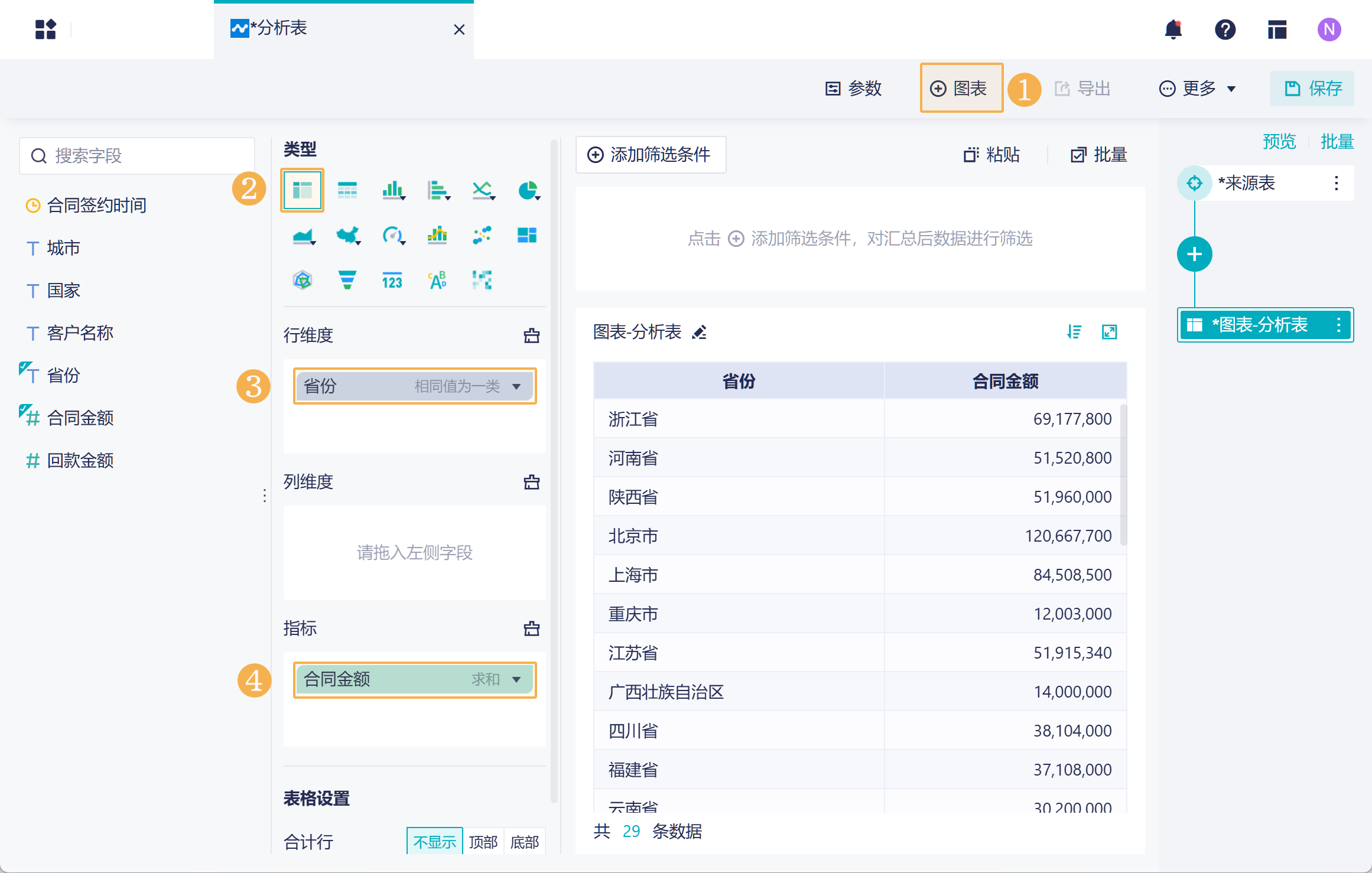Click 添加筛选条件 button
Image resolution: width=1372 pixels, height=873 pixels.
[x=650, y=155]
